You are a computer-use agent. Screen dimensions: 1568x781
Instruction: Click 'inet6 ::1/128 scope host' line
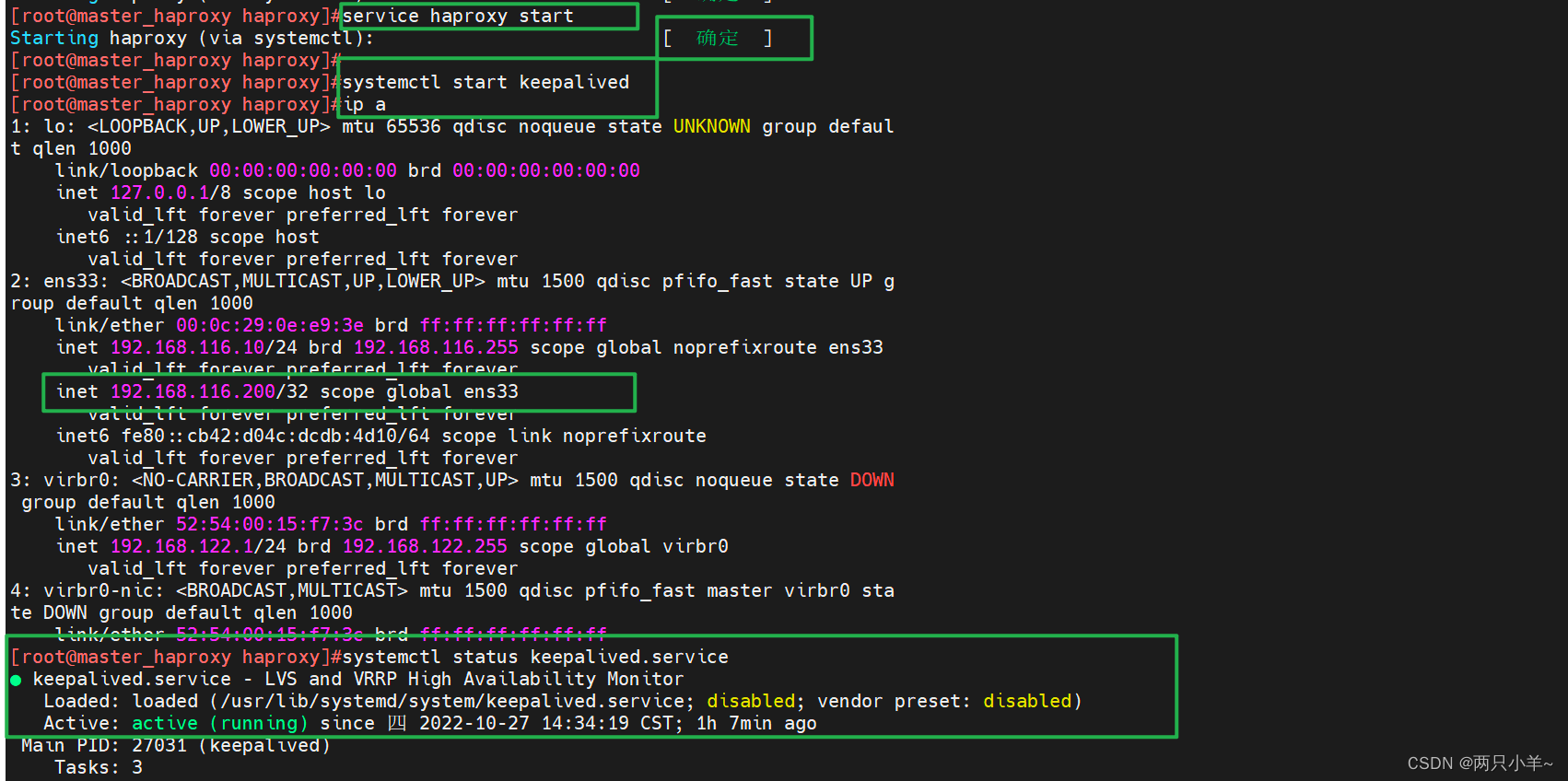point(188,237)
